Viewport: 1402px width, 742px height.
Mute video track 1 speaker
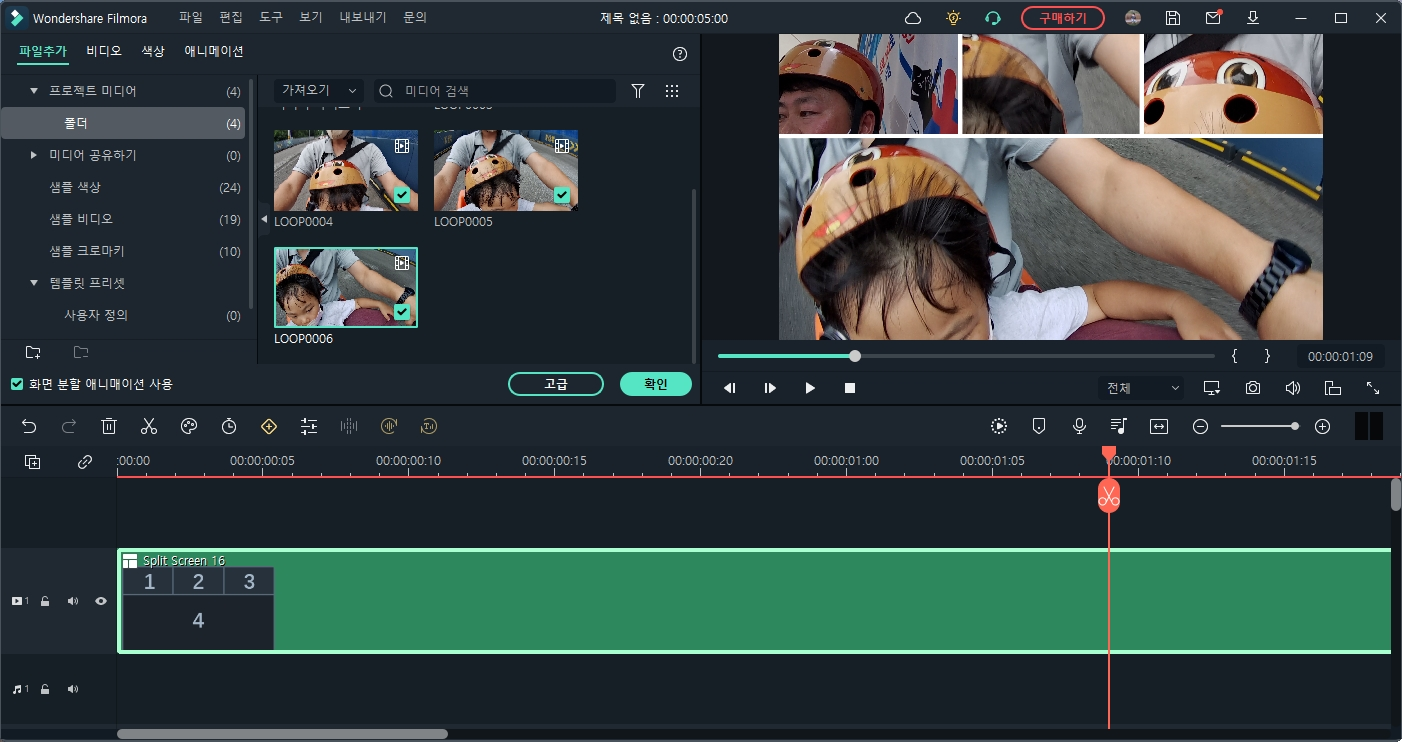tap(73, 601)
